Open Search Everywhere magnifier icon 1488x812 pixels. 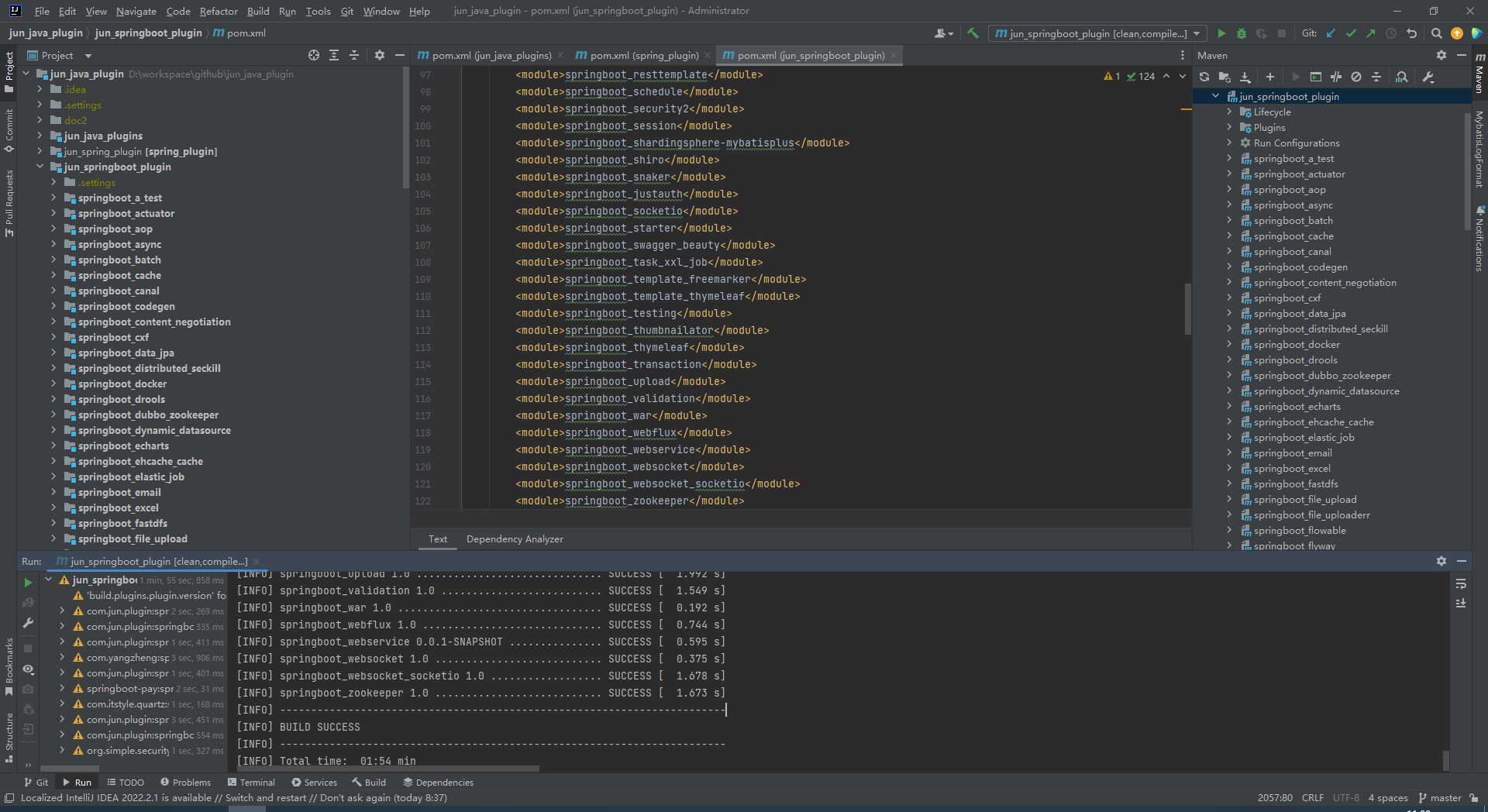[1436, 33]
